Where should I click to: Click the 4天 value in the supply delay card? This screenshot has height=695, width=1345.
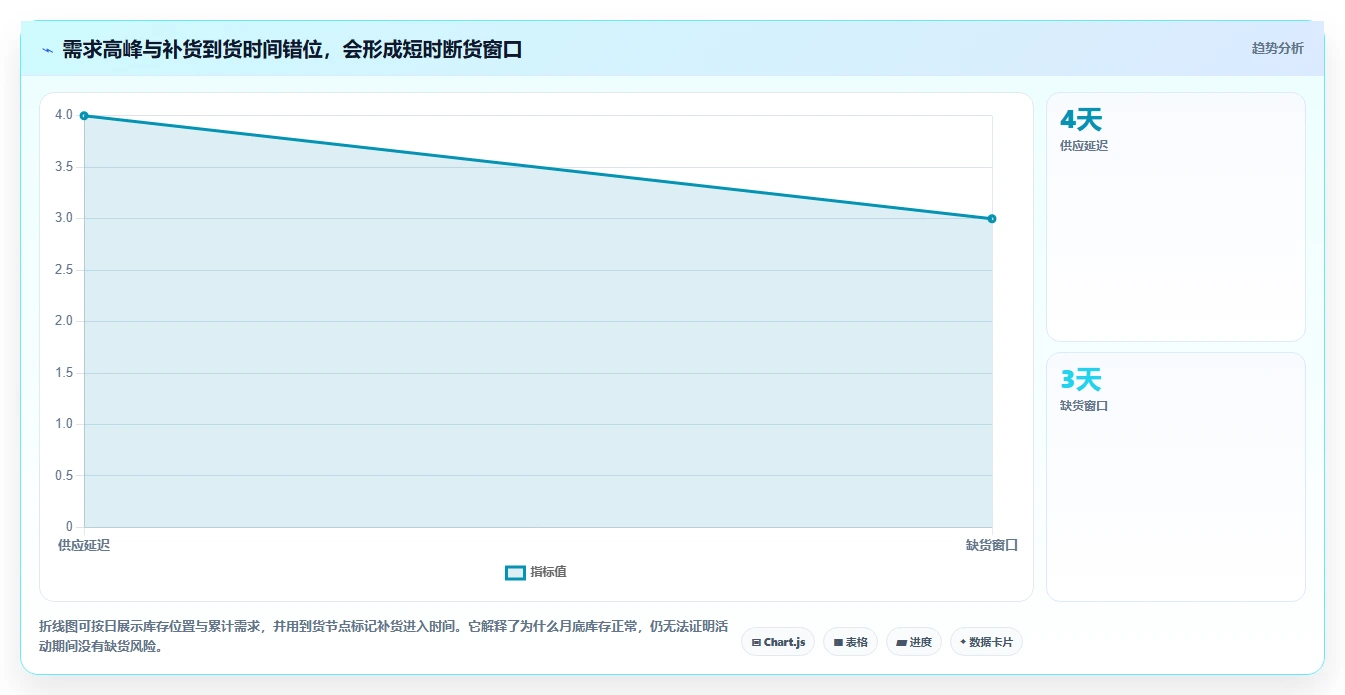pyautogui.click(x=1081, y=120)
